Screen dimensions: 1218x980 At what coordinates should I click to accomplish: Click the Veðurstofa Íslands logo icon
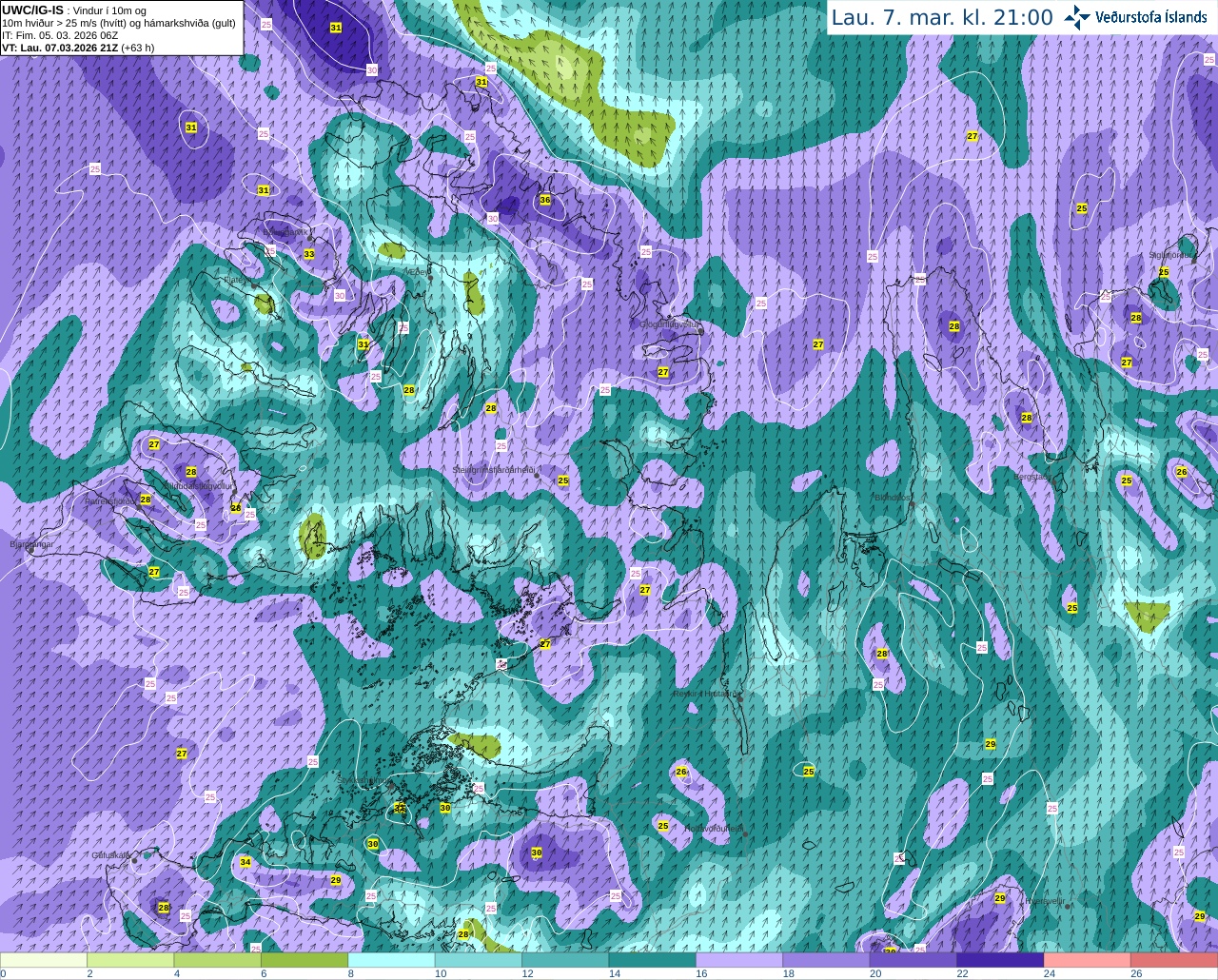coord(1076,16)
